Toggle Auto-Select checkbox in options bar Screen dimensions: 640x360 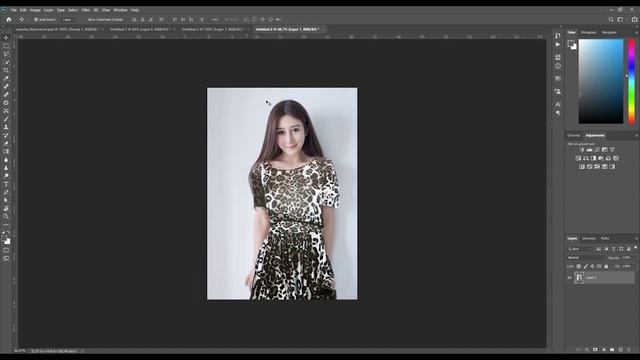pyautogui.click(x=36, y=20)
